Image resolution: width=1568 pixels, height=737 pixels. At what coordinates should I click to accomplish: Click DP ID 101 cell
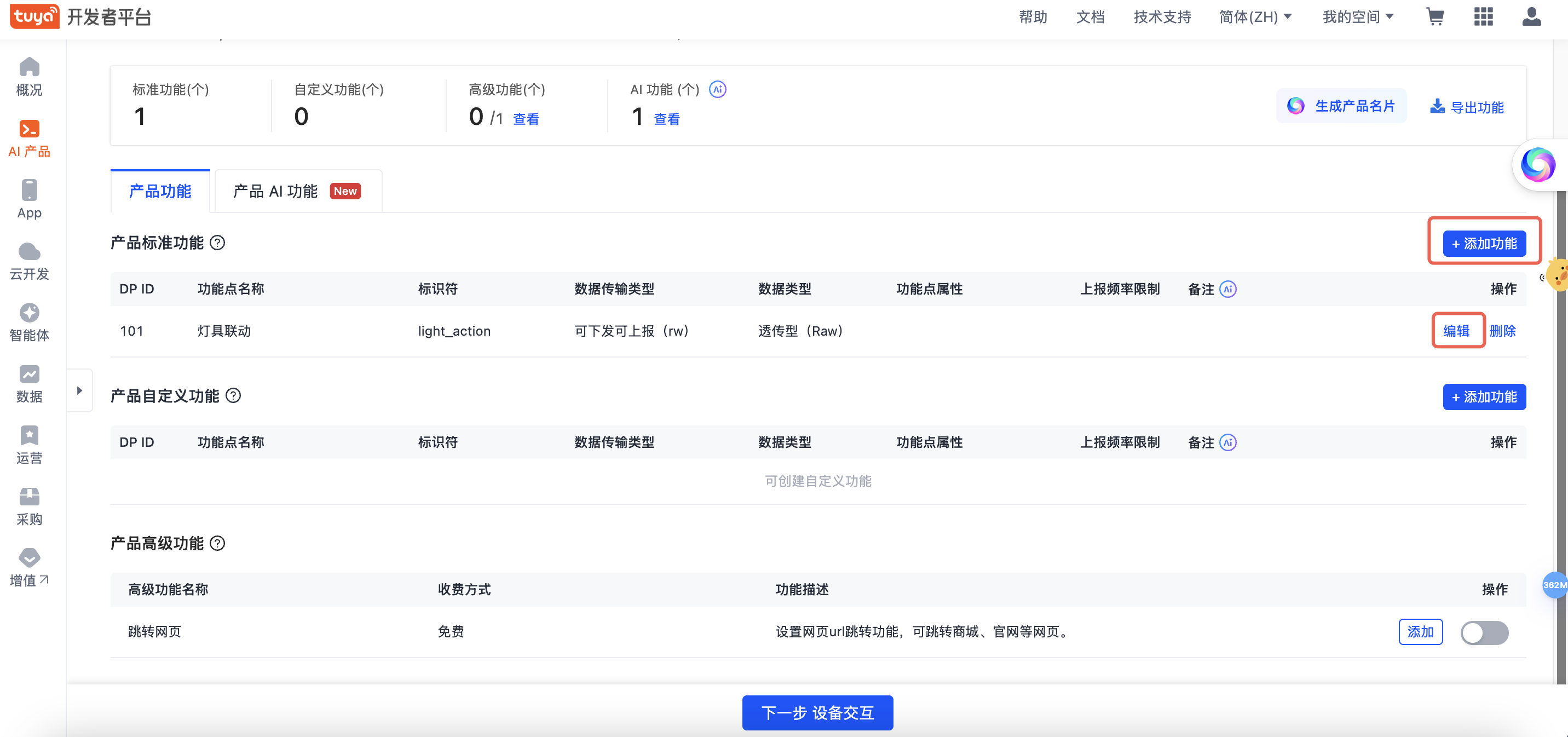131,331
